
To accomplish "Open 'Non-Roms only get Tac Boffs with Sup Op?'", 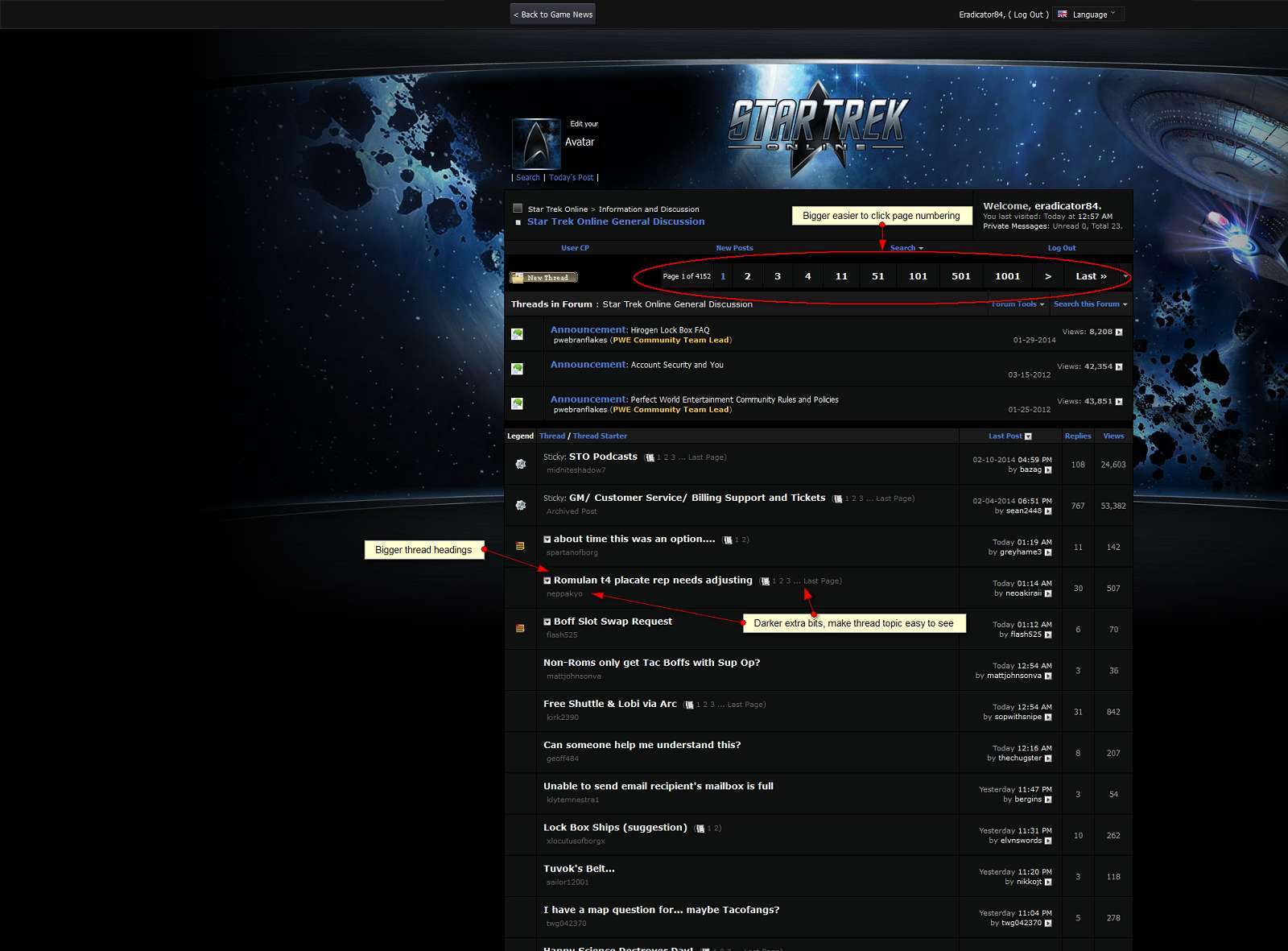I will pos(651,663).
